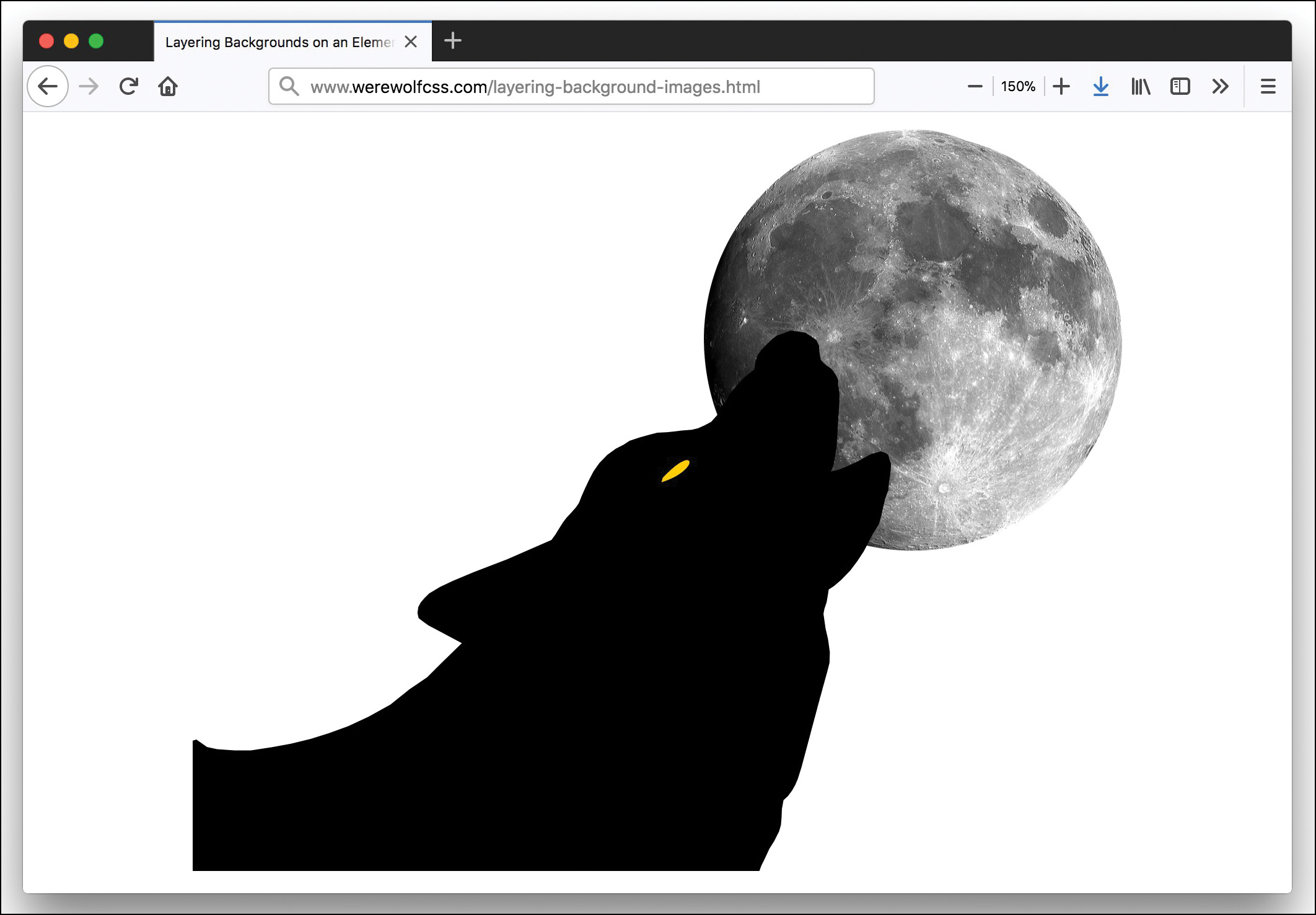
Task: Open the Downloads panel icon
Action: pyautogui.click(x=1100, y=86)
